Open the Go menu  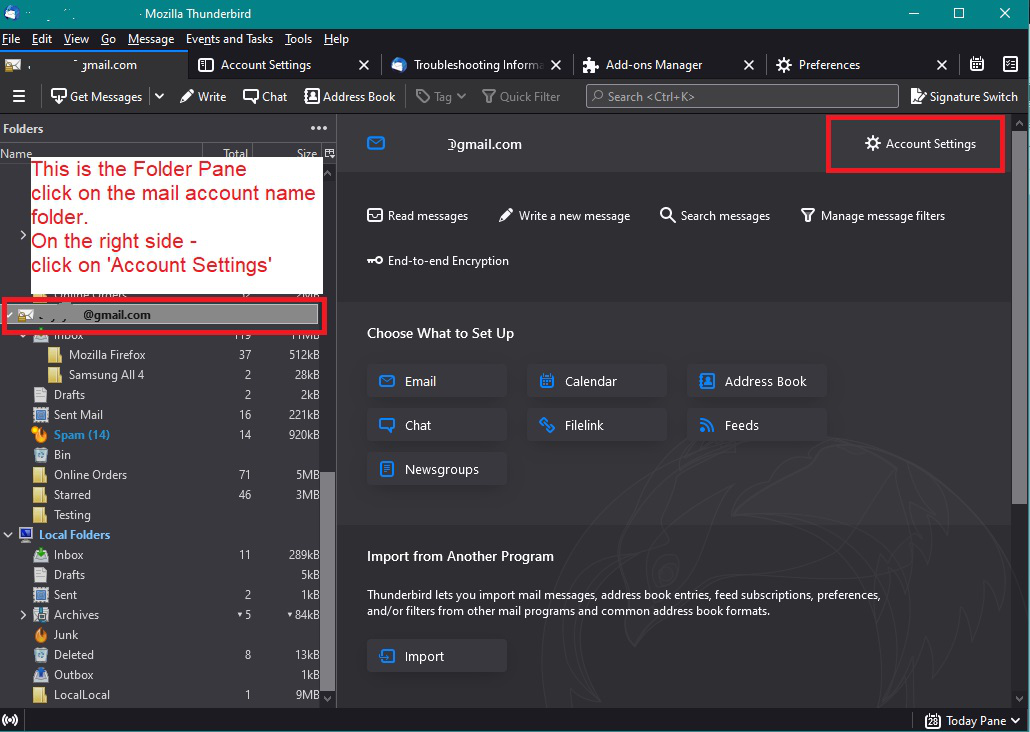[x=108, y=39]
